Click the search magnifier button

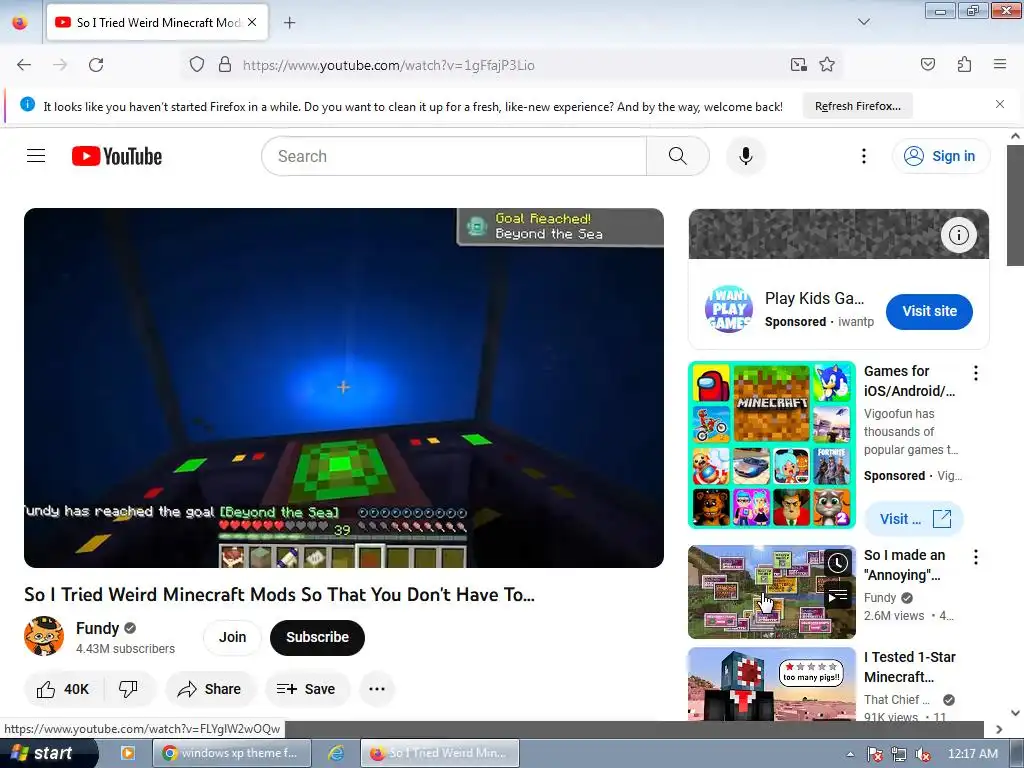point(678,156)
